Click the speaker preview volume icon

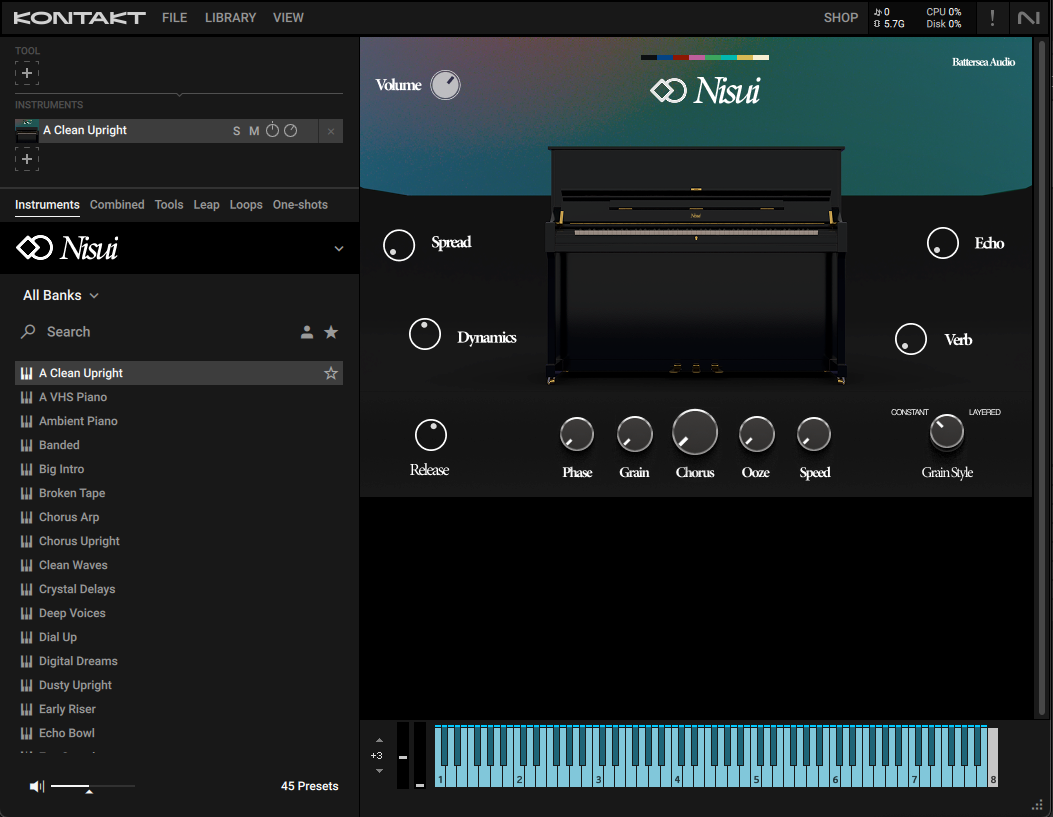37,786
